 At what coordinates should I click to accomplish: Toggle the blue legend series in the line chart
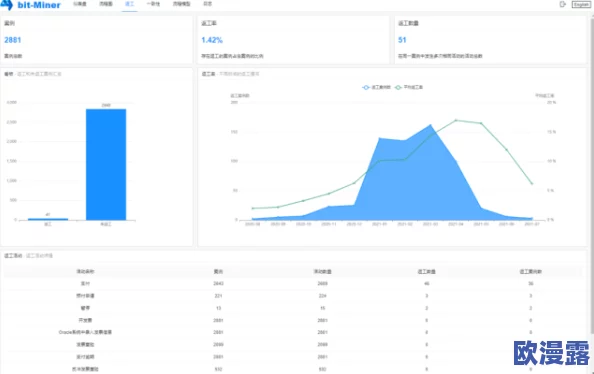(x=376, y=87)
